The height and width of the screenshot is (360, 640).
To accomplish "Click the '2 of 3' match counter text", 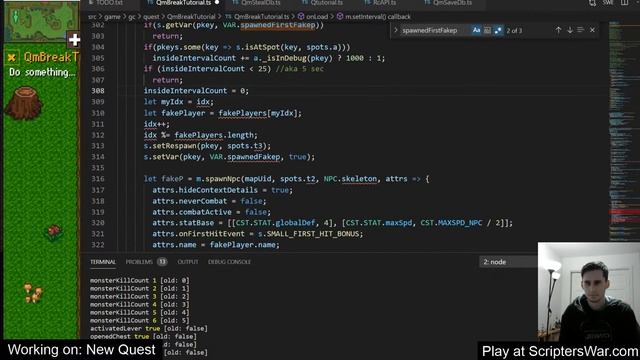I will tap(514, 31).
